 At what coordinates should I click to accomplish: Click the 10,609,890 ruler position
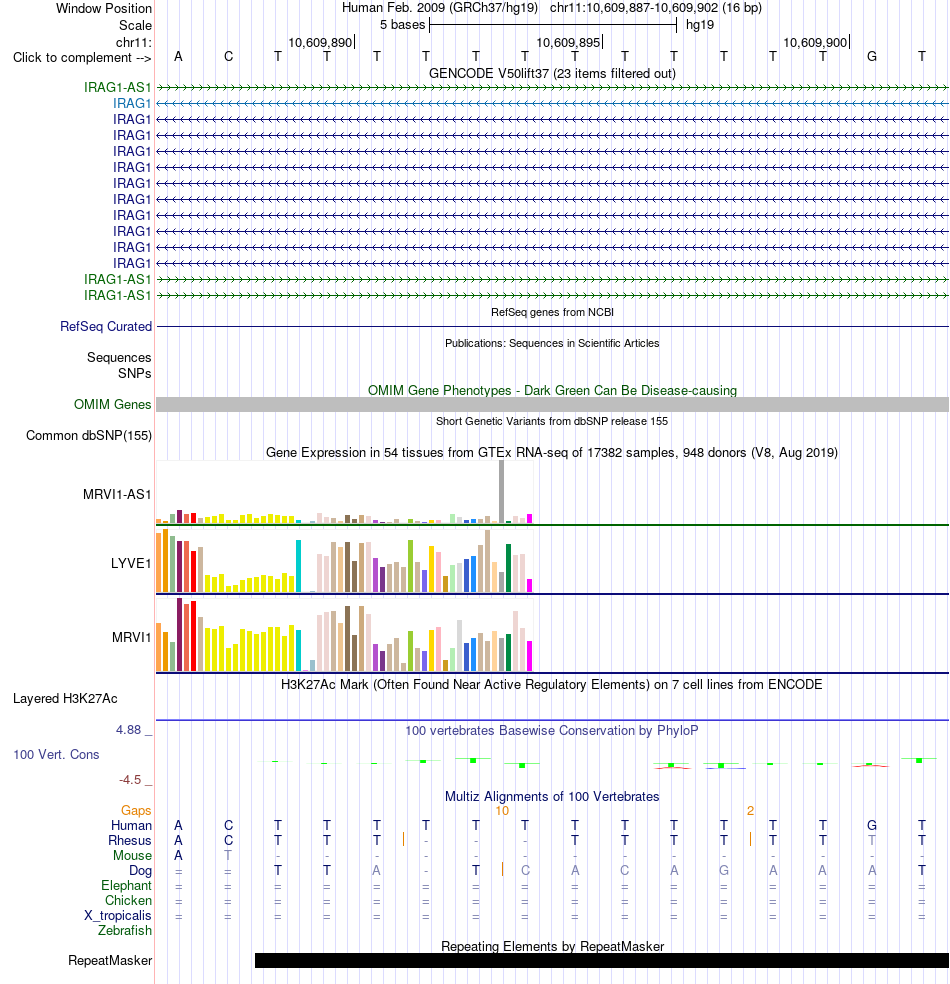click(320, 43)
